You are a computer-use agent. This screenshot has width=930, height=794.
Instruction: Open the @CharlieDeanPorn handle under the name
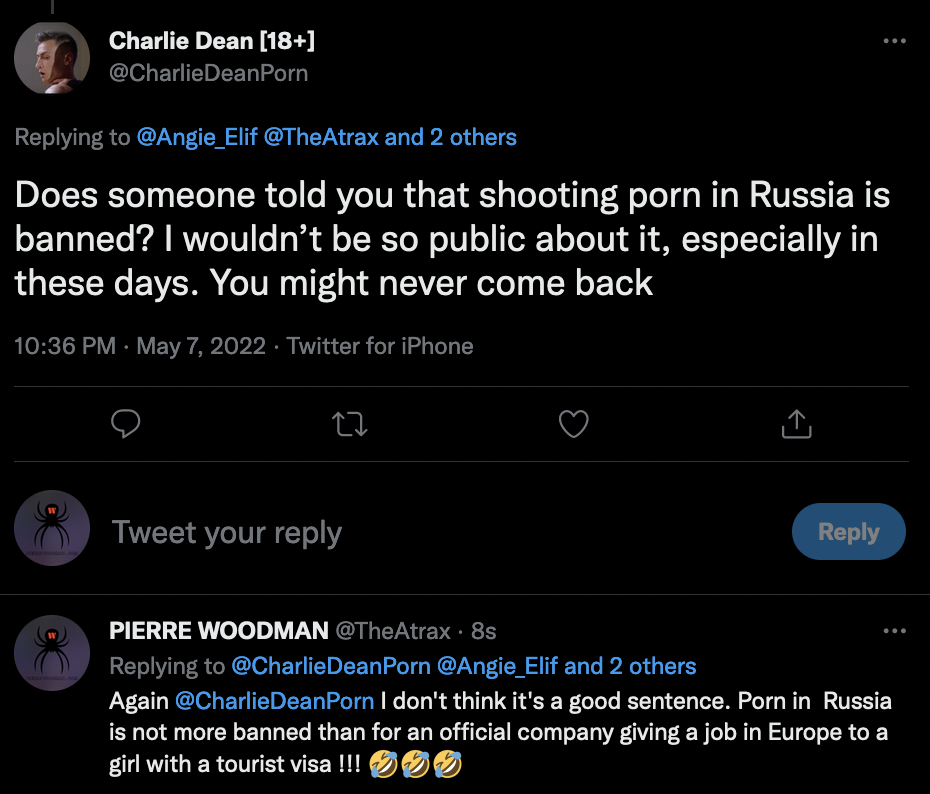pos(207,73)
